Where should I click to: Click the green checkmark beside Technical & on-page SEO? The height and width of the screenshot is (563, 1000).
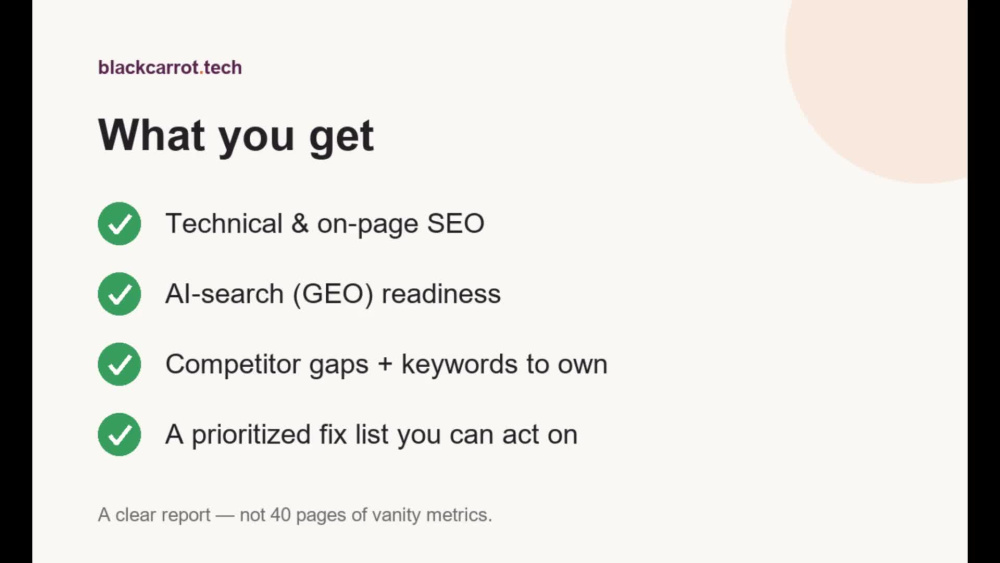pos(119,224)
